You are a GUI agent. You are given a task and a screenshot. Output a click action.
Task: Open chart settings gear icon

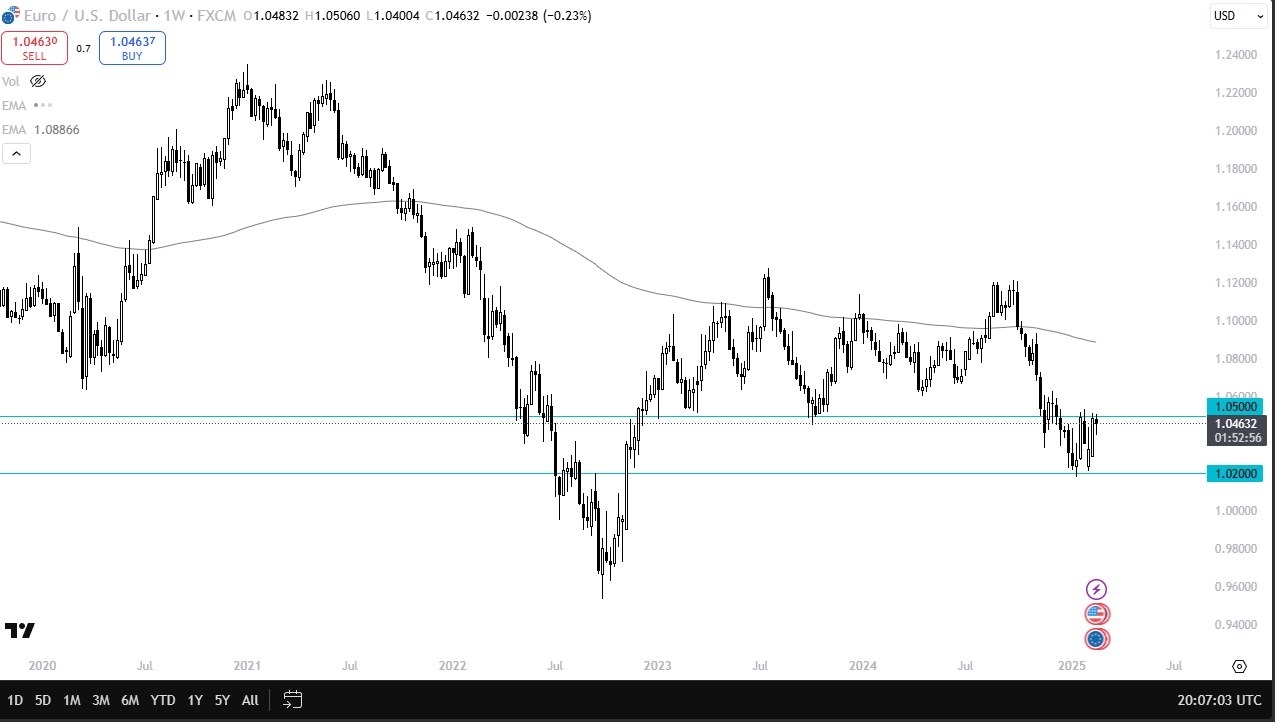pyautogui.click(x=1239, y=666)
